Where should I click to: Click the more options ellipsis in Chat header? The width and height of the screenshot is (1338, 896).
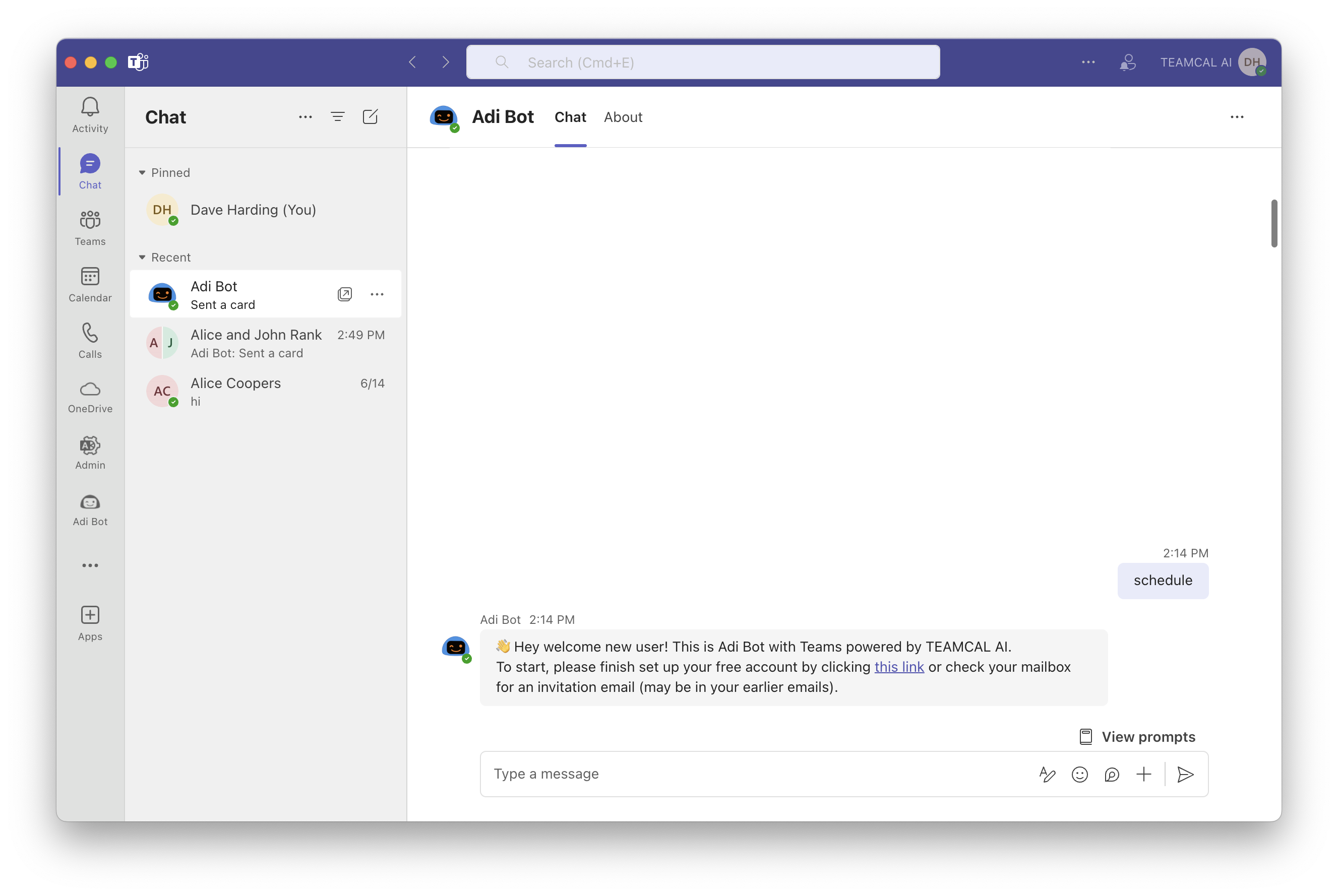coord(305,117)
